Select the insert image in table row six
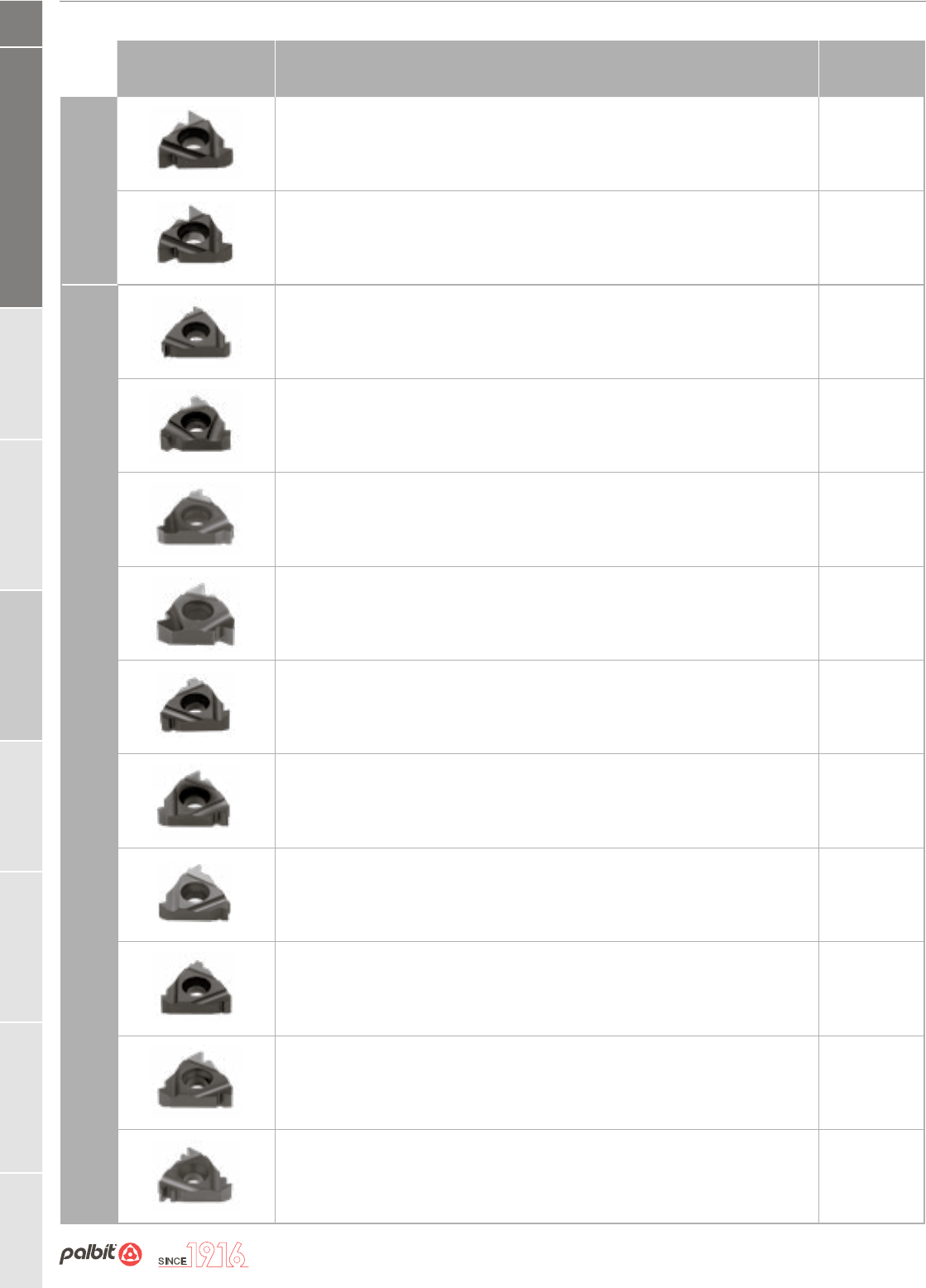Image resolution: width=926 pixels, height=1288 pixels. 195,613
